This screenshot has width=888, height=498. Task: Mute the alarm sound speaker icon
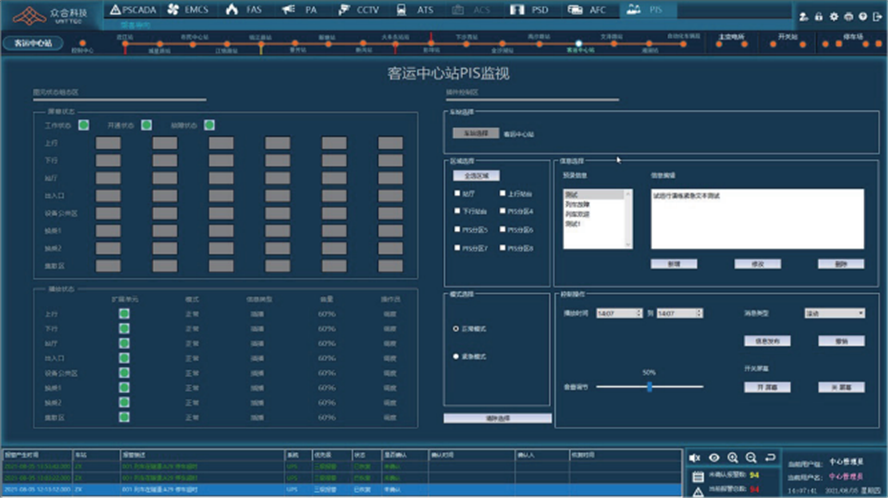(x=696, y=457)
